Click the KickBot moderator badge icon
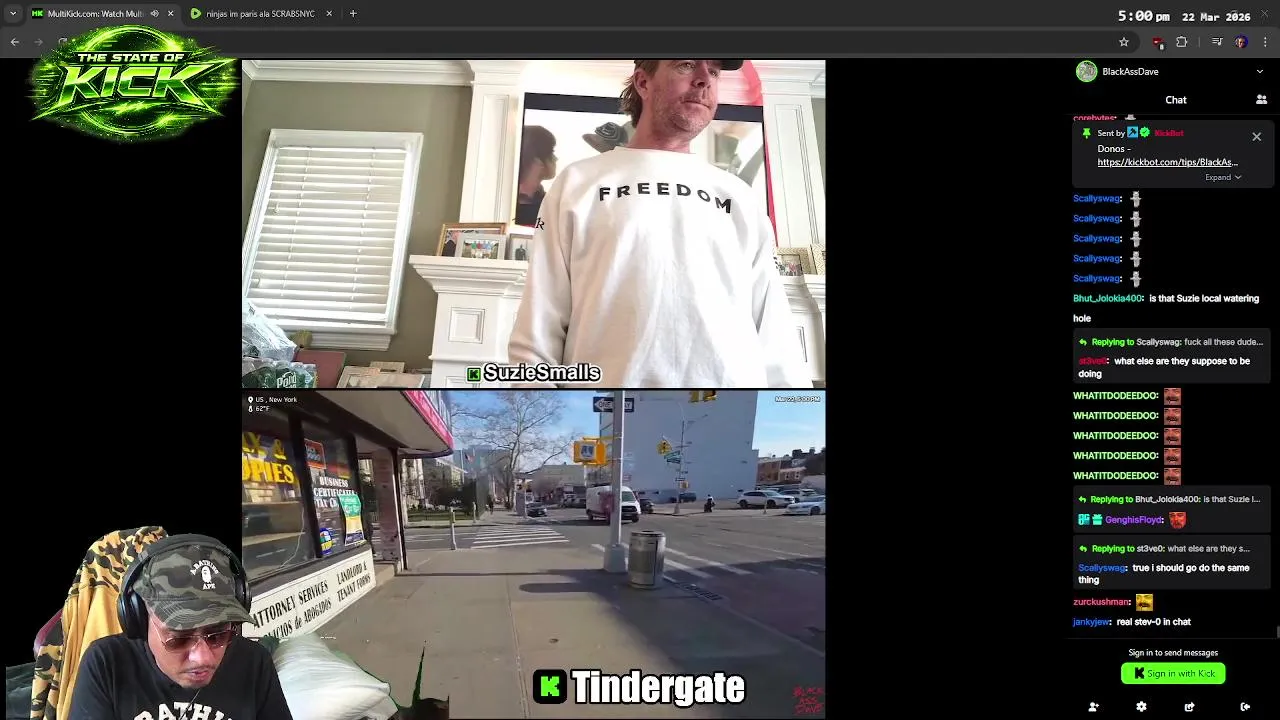This screenshot has height=720, width=1280. pyautogui.click(x=1133, y=133)
